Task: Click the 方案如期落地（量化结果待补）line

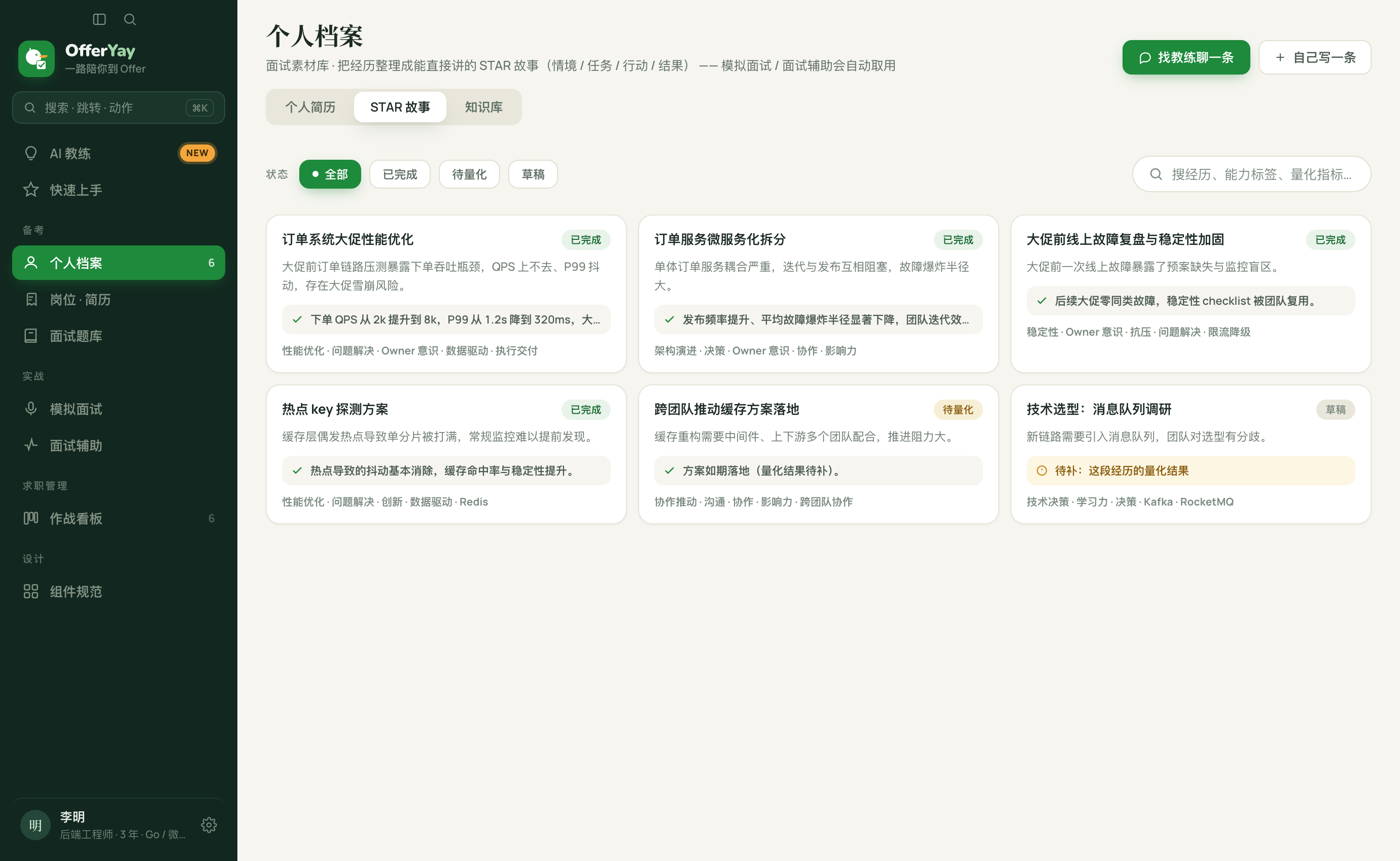Action: coord(818,471)
